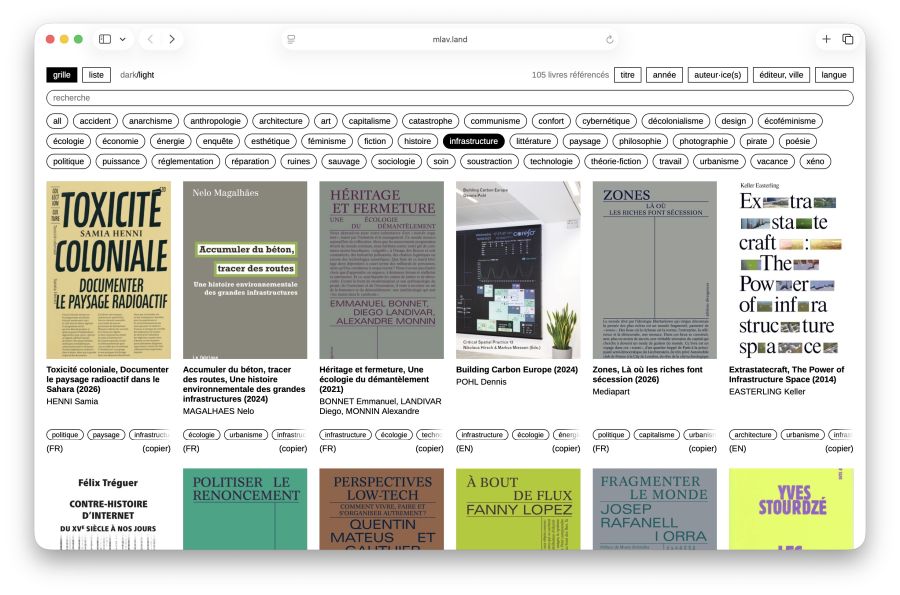Open Perspectives Low-Tech cover
900x595 pixels.
(382, 509)
